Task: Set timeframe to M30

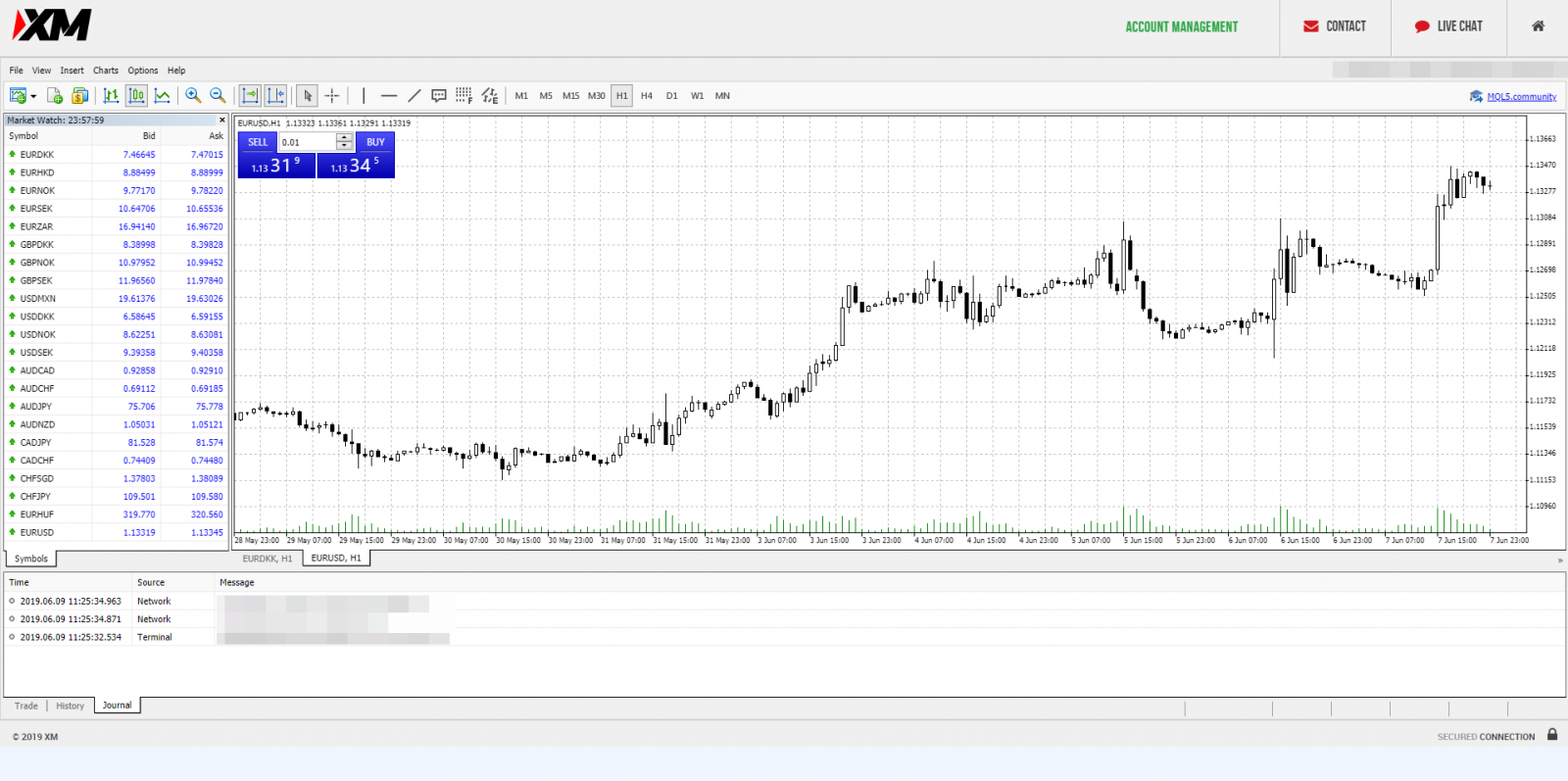Action: point(596,96)
